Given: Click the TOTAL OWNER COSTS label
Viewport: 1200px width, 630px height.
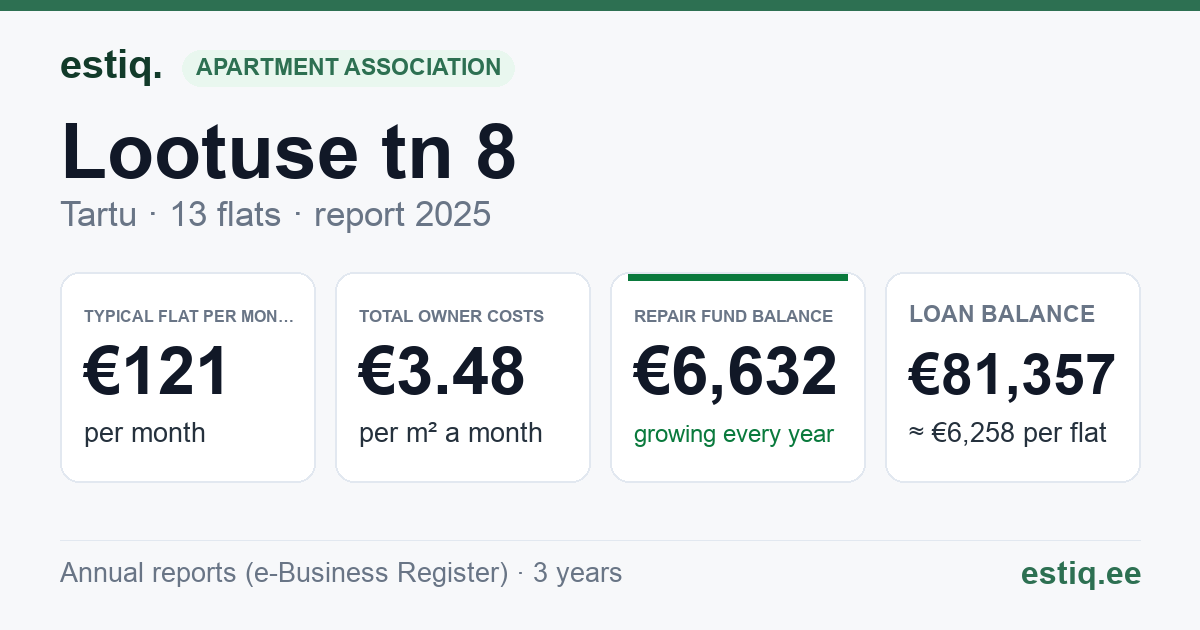Looking at the screenshot, I should coord(451,316).
